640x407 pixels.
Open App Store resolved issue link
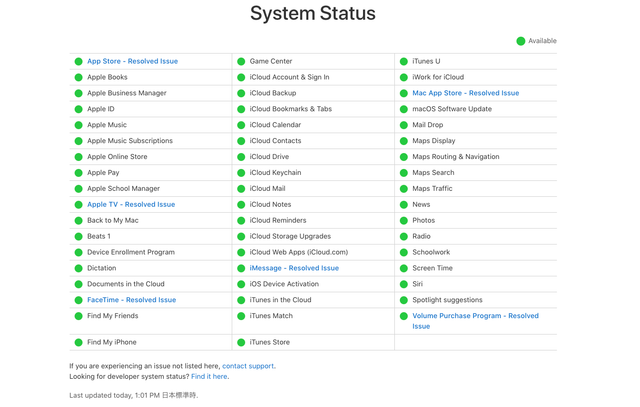(x=132, y=61)
